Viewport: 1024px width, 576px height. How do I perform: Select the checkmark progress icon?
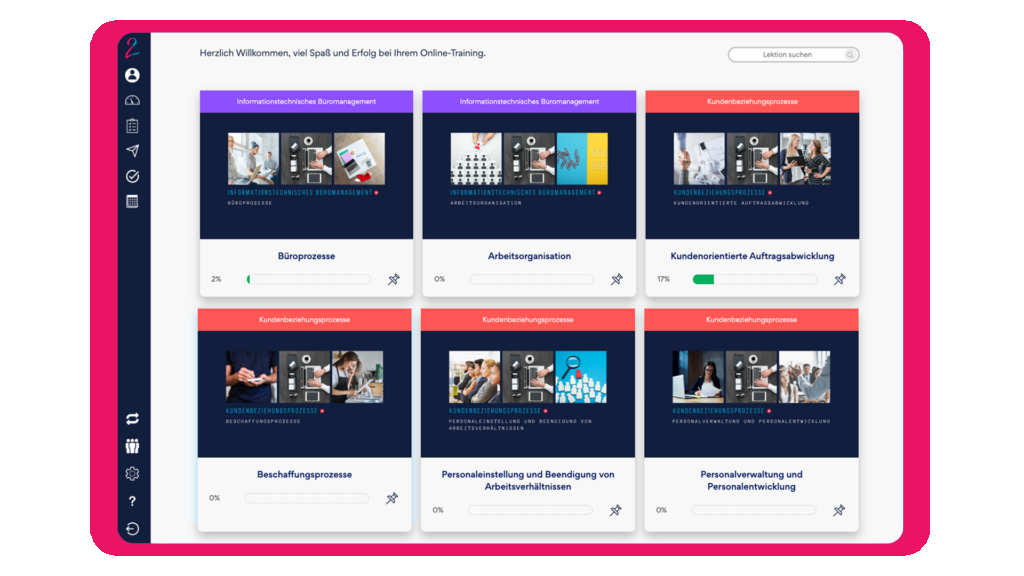(131, 175)
